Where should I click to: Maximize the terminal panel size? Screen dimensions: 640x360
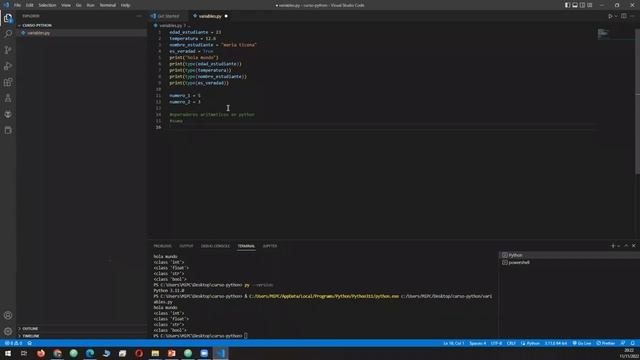pos(626,246)
